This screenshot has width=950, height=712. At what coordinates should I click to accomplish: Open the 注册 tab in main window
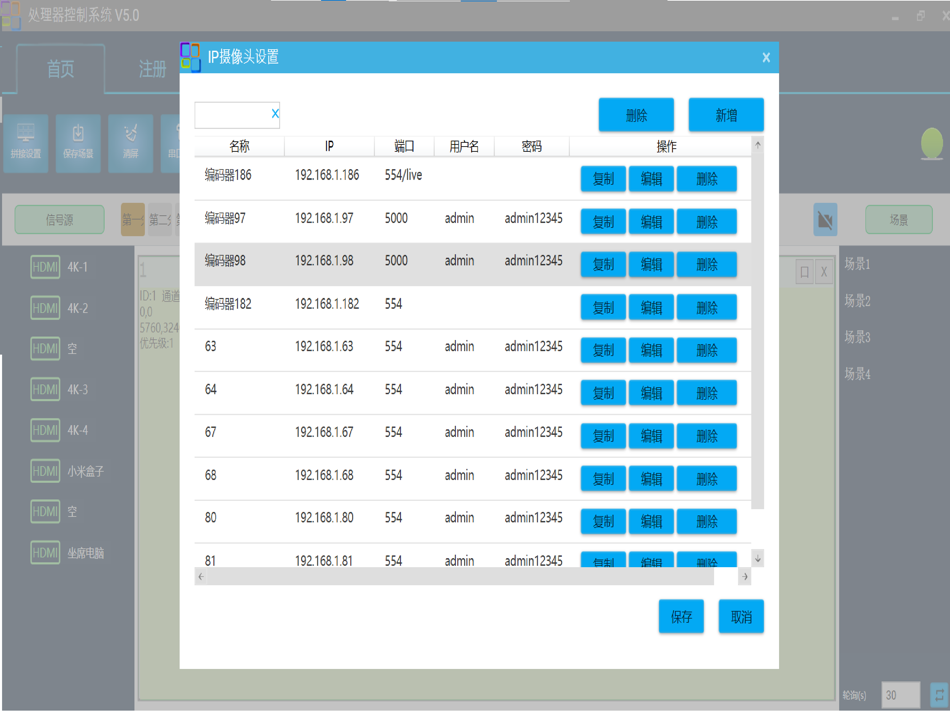coord(152,69)
